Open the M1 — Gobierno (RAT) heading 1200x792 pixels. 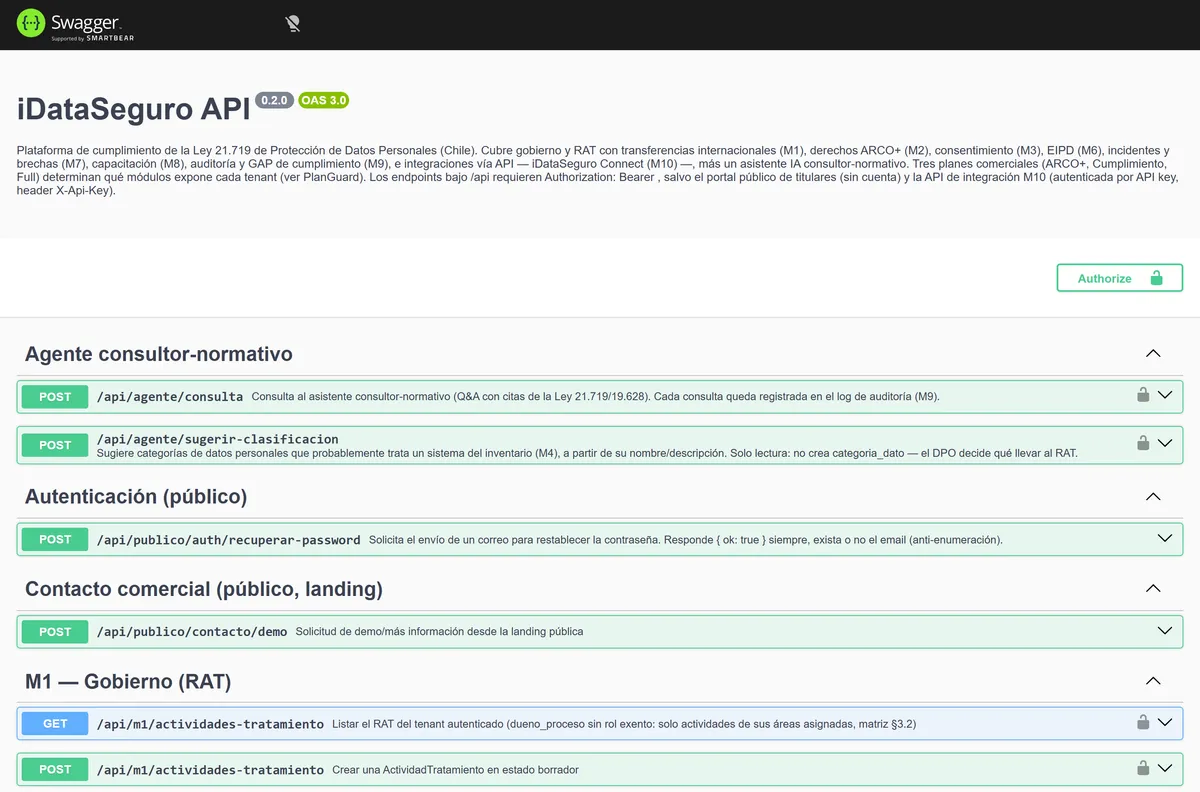pos(128,682)
